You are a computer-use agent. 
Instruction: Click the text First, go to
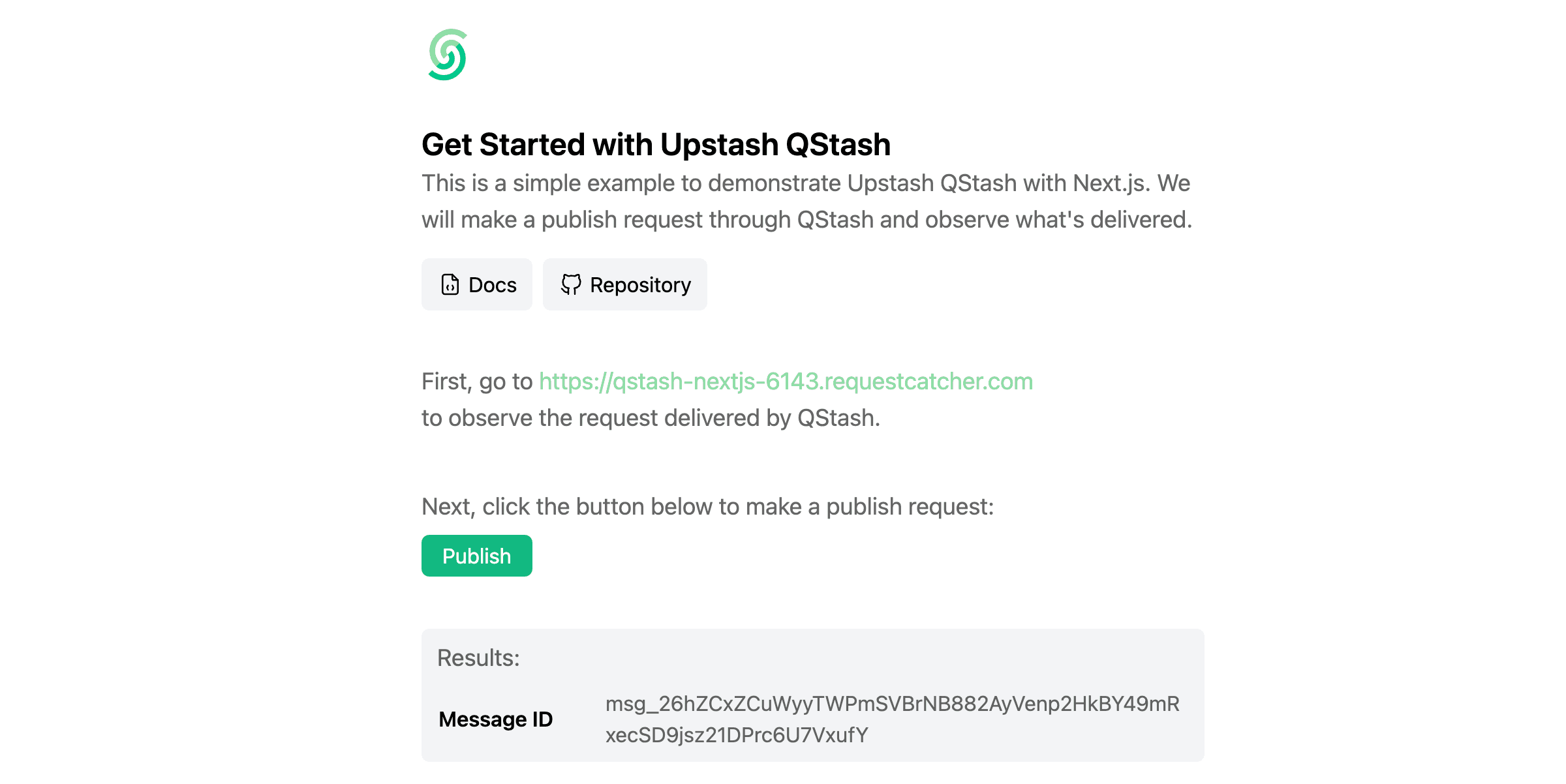pos(478,382)
